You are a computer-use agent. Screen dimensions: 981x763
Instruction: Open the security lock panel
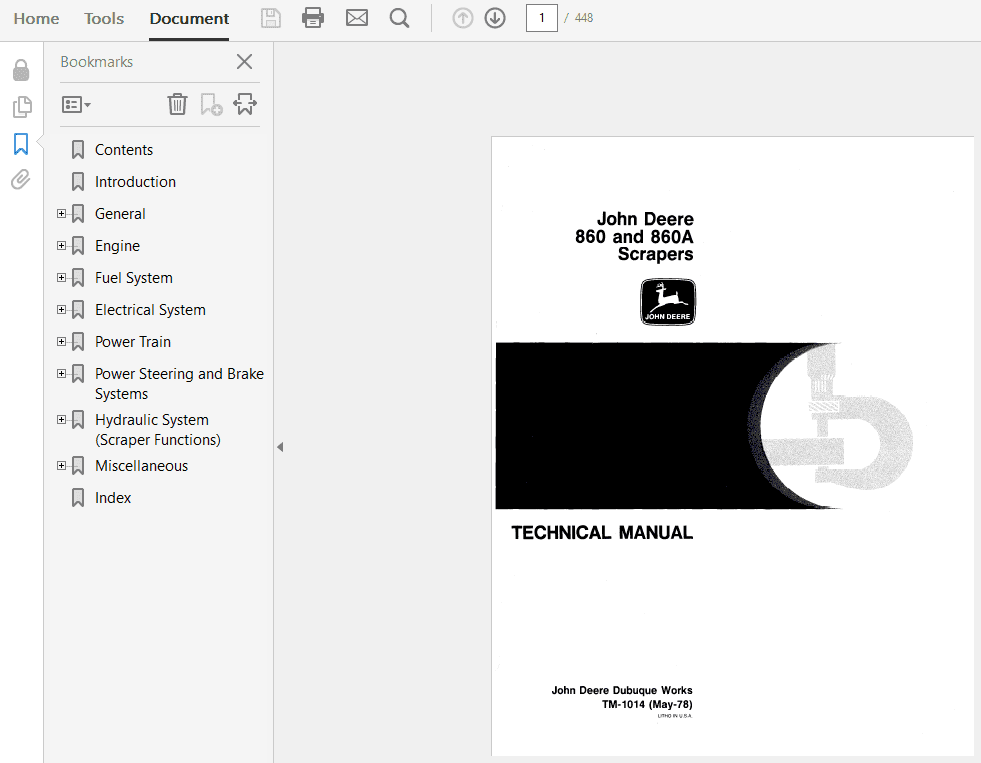click(x=21, y=70)
